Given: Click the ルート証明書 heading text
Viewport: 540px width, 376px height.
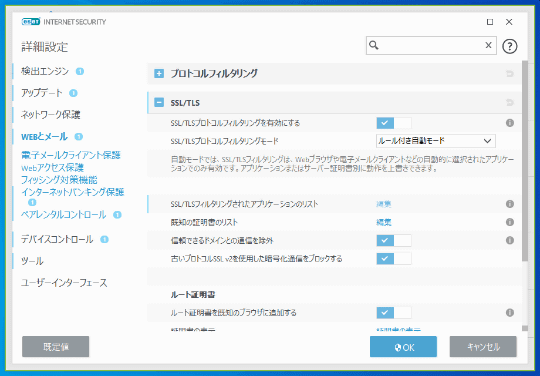Looking at the screenshot, I should coord(193,295).
